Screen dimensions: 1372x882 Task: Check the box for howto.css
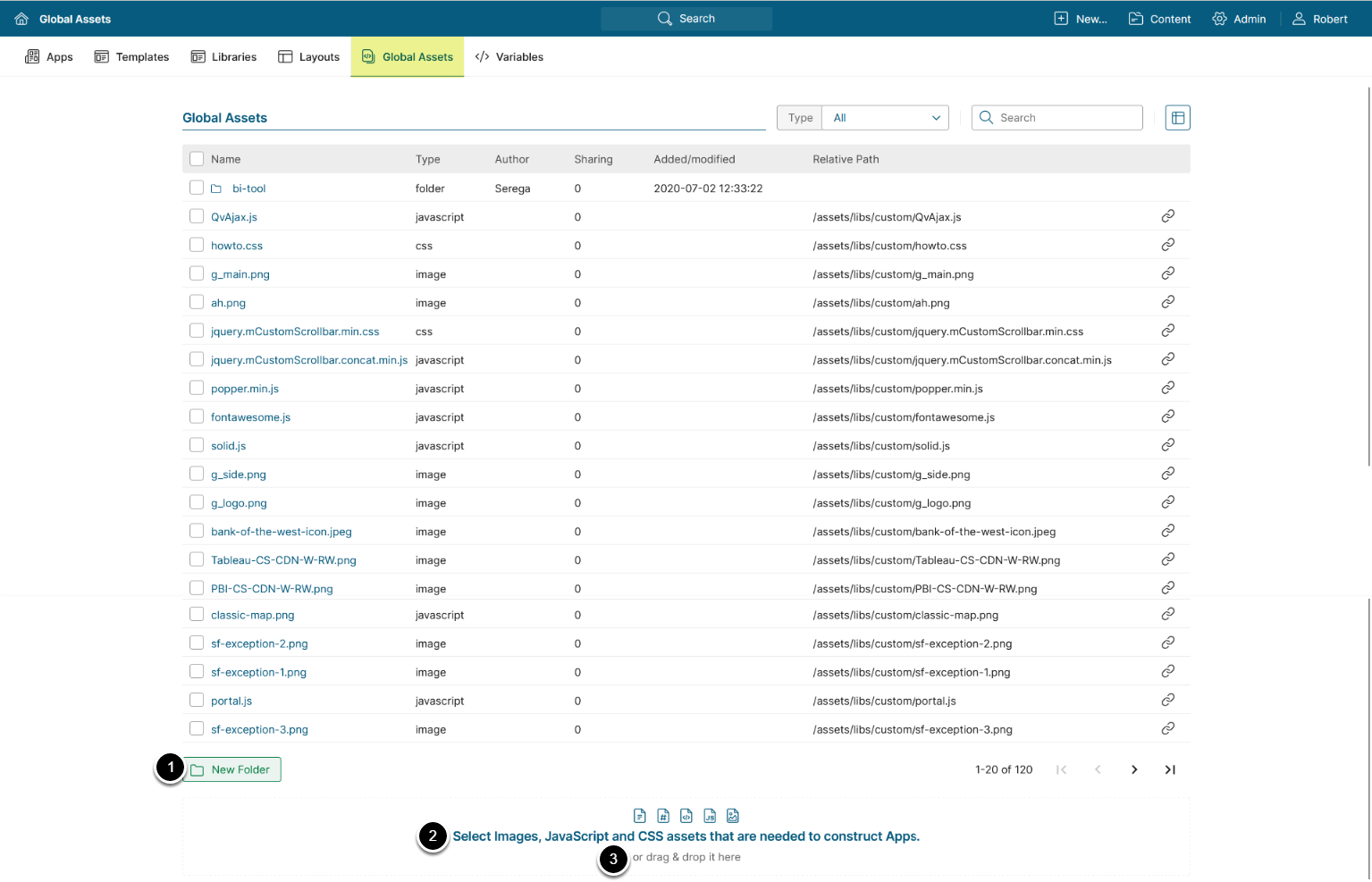tap(197, 245)
